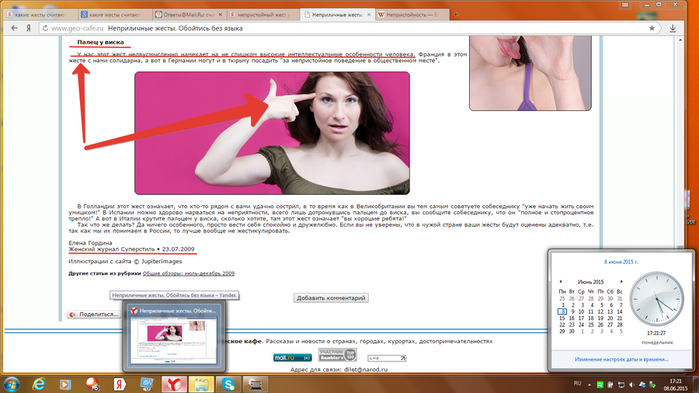Open a new browser tab
Image resolution: width=699 pixels, height=393 pixels.
pos(455,15)
